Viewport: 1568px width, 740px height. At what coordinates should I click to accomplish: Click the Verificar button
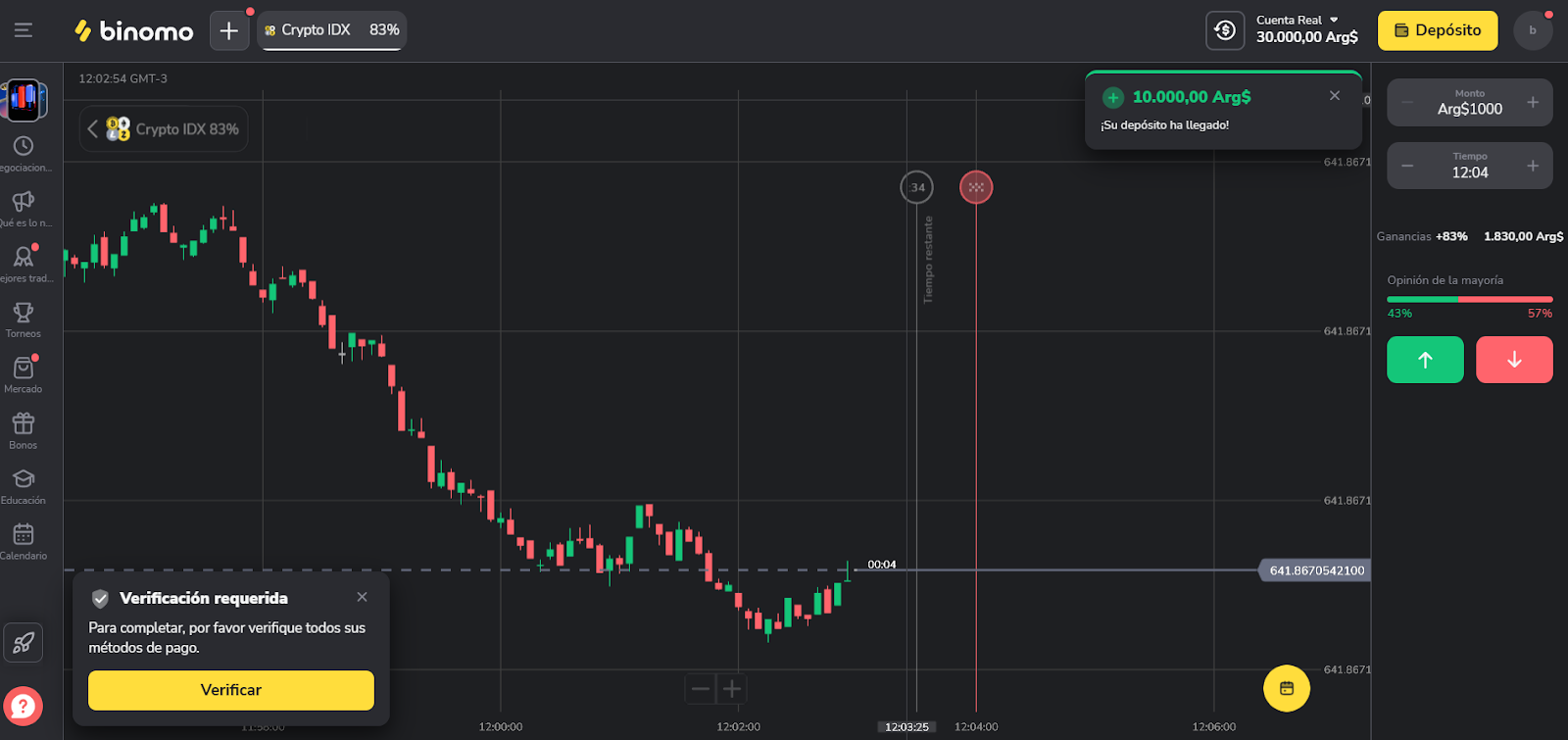231,690
